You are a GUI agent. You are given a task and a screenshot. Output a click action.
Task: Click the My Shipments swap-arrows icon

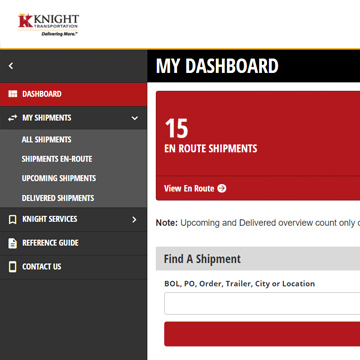click(12, 118)
